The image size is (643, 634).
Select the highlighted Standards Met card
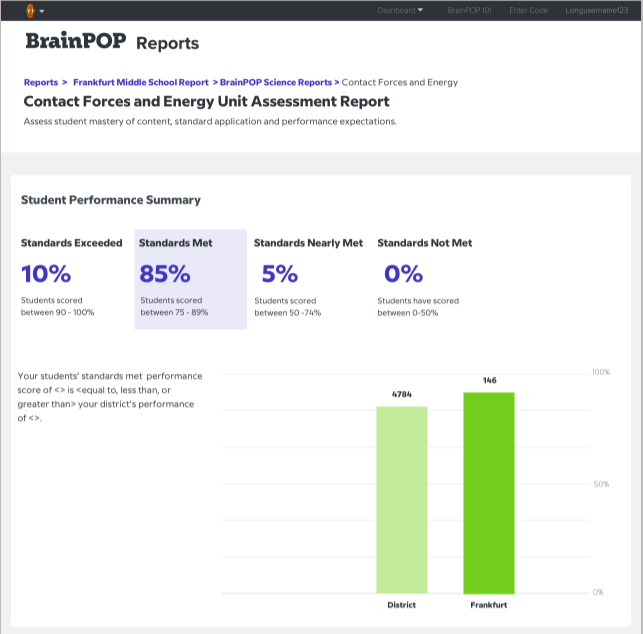pyautogui.click(x=190, y=278)
